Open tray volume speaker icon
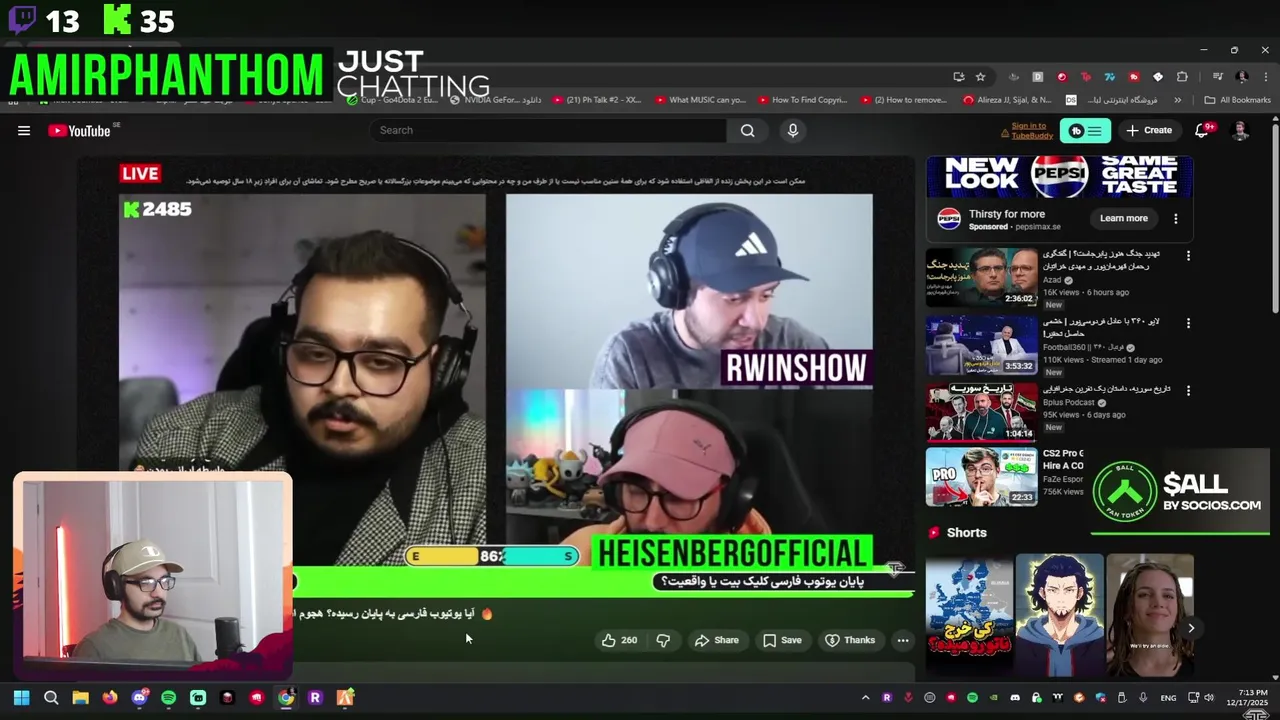 pyautogui.click(x=1209, y=697)
